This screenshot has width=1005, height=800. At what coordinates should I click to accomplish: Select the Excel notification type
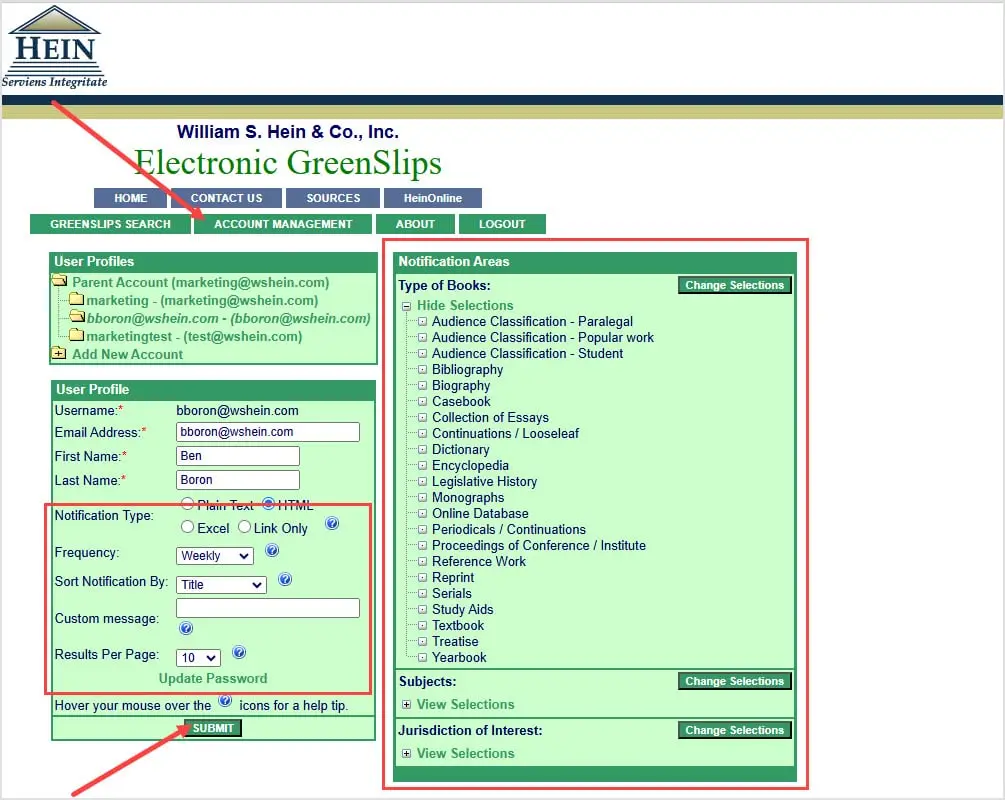[187, 527]
